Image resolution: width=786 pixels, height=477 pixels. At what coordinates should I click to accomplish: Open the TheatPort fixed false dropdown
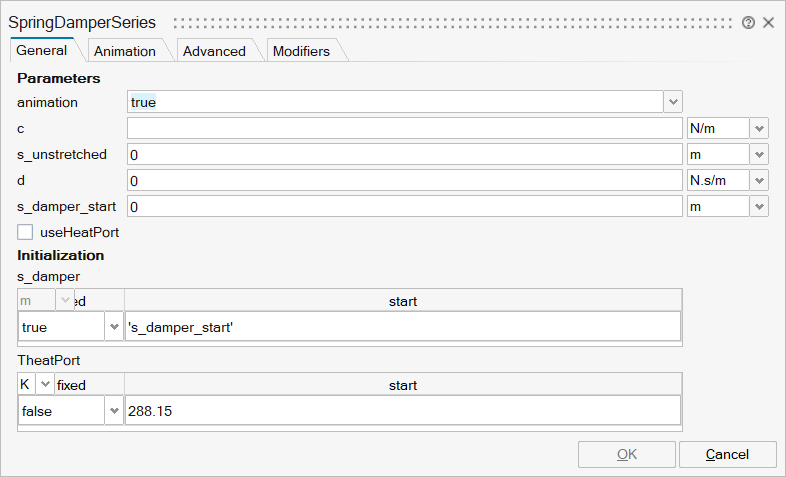tap(113, 411)
